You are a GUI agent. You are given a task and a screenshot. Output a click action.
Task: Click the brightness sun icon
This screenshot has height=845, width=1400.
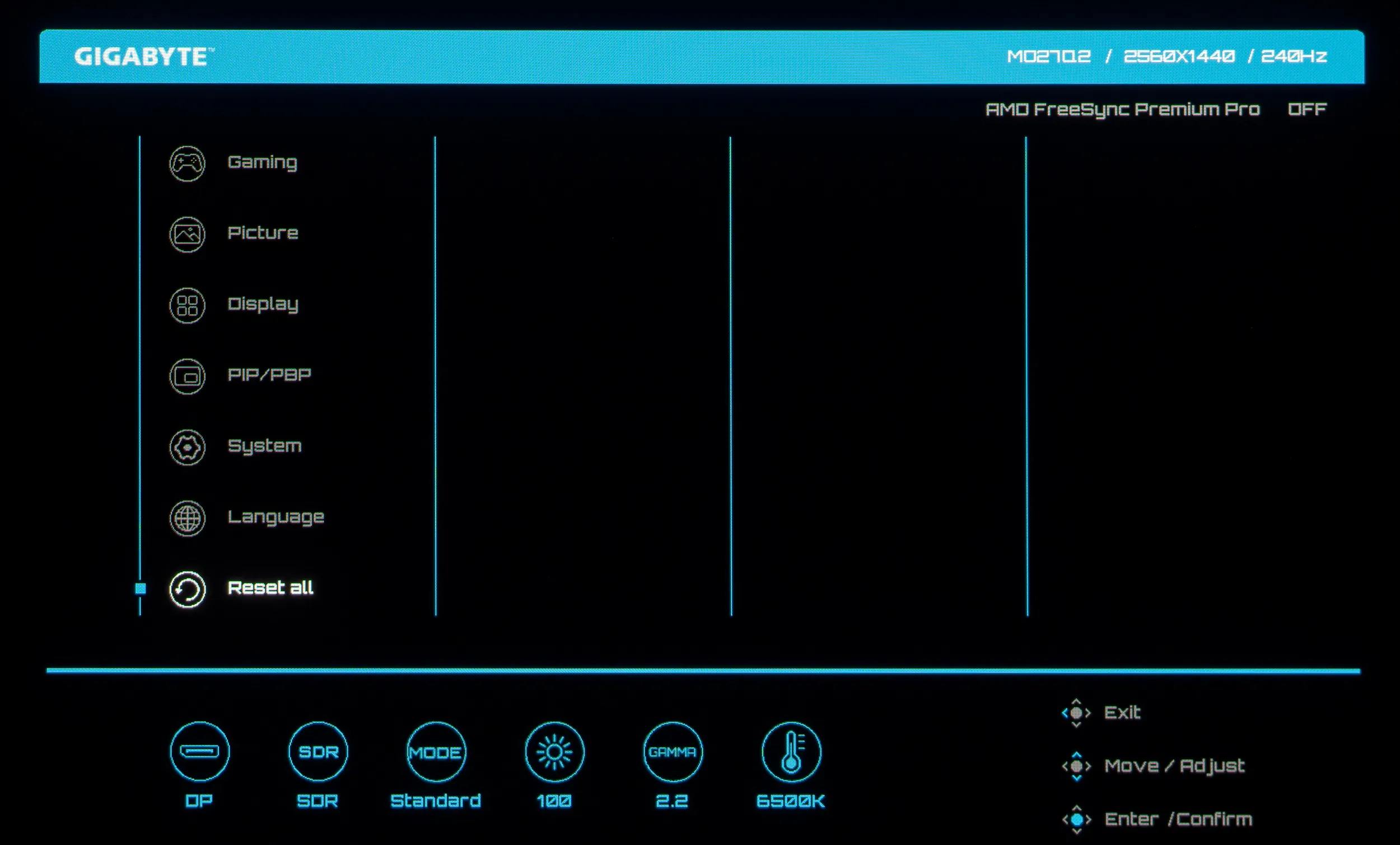tap(554, 752)
